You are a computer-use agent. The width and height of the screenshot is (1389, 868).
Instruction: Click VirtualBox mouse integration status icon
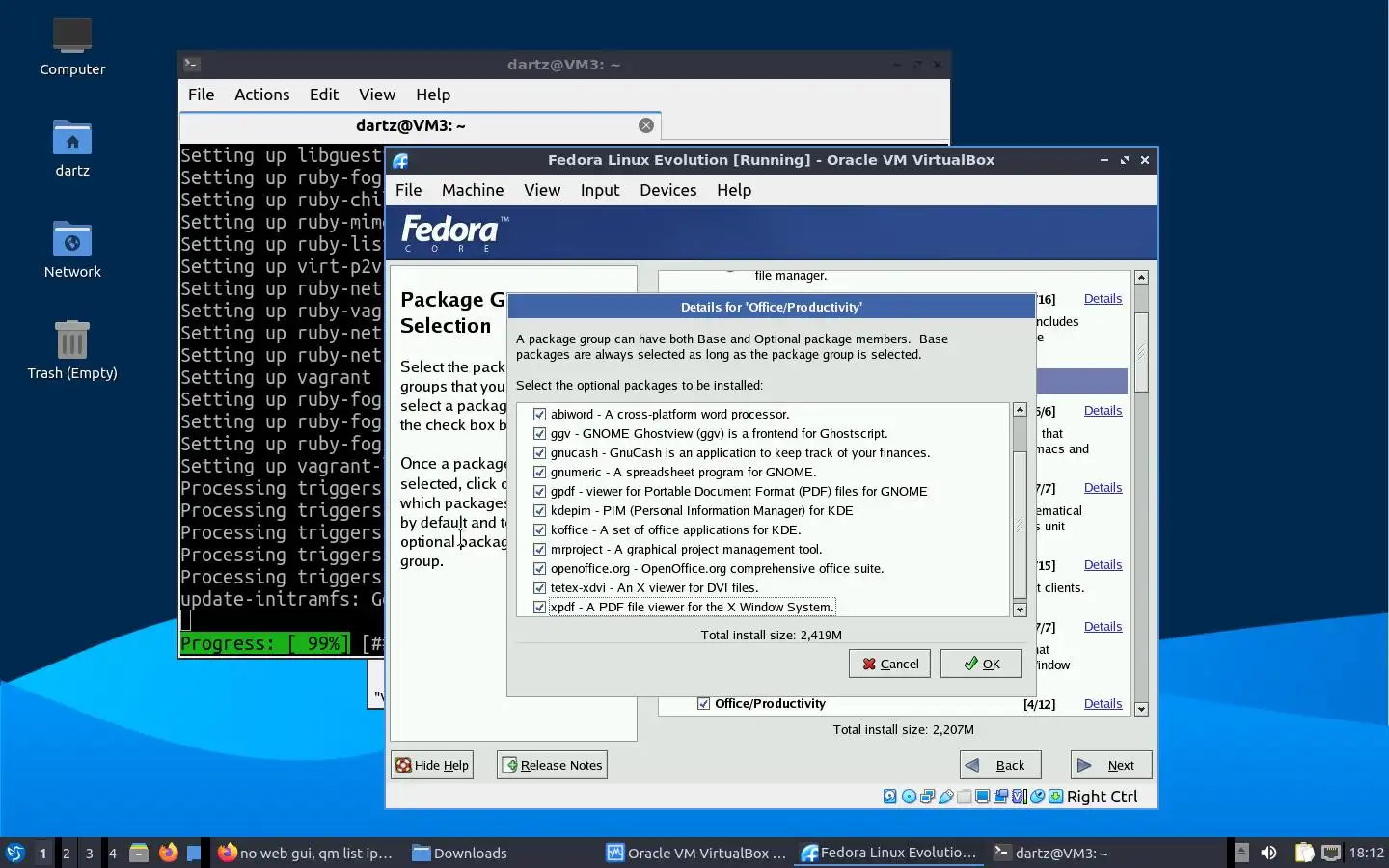[x=1038, y=797]
